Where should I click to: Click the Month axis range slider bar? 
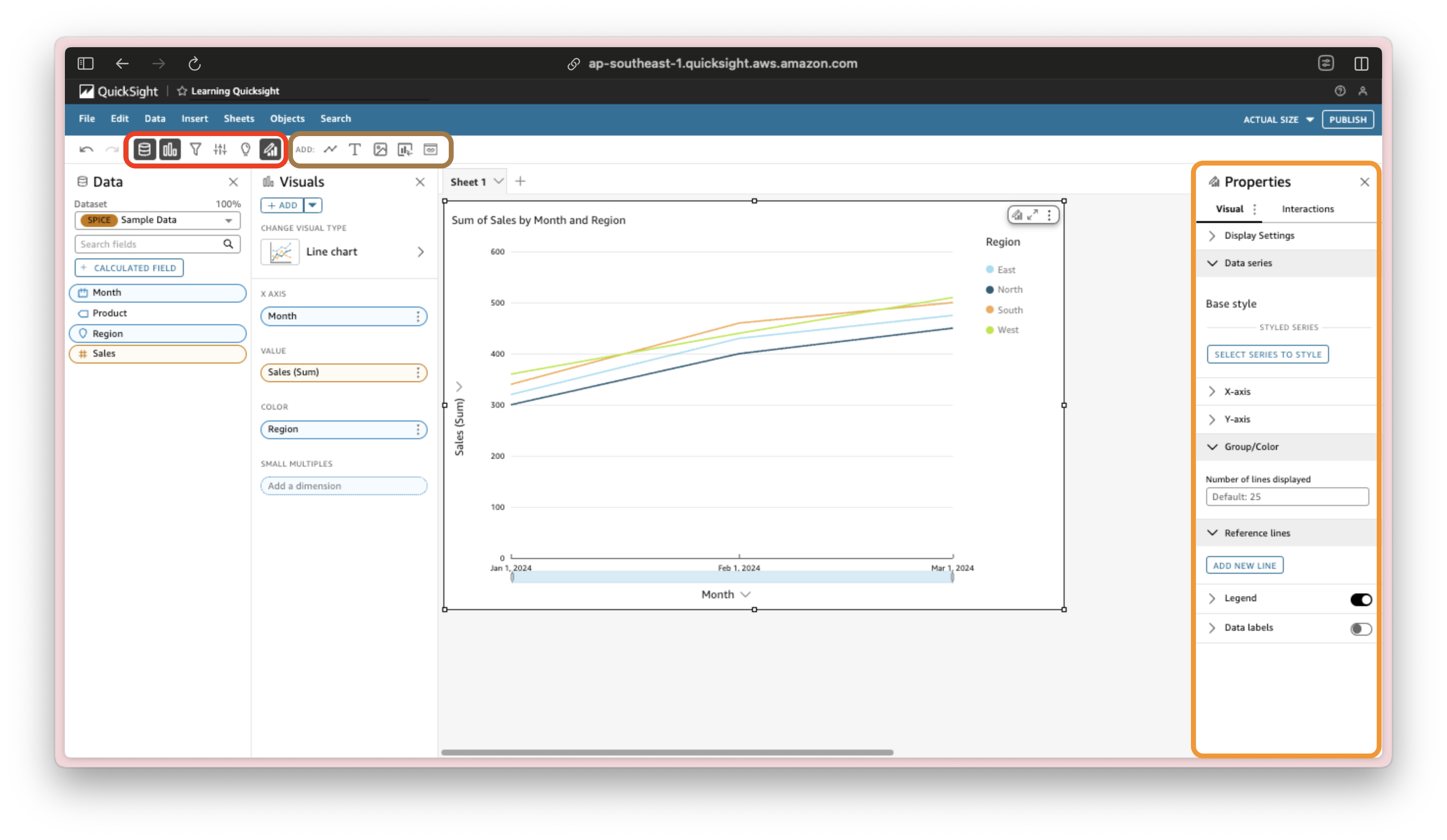732,577
